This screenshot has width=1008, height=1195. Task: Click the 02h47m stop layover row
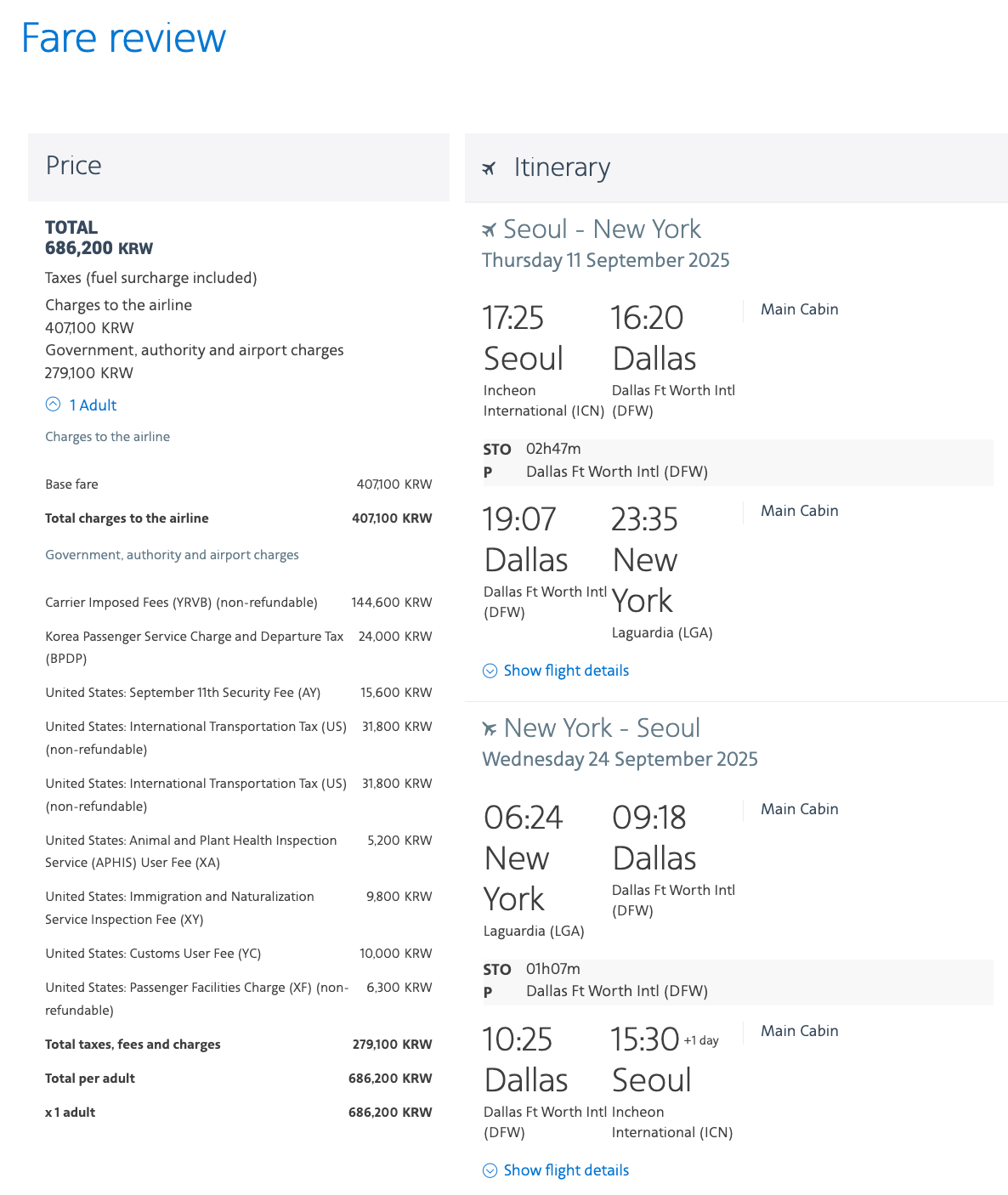553,449
